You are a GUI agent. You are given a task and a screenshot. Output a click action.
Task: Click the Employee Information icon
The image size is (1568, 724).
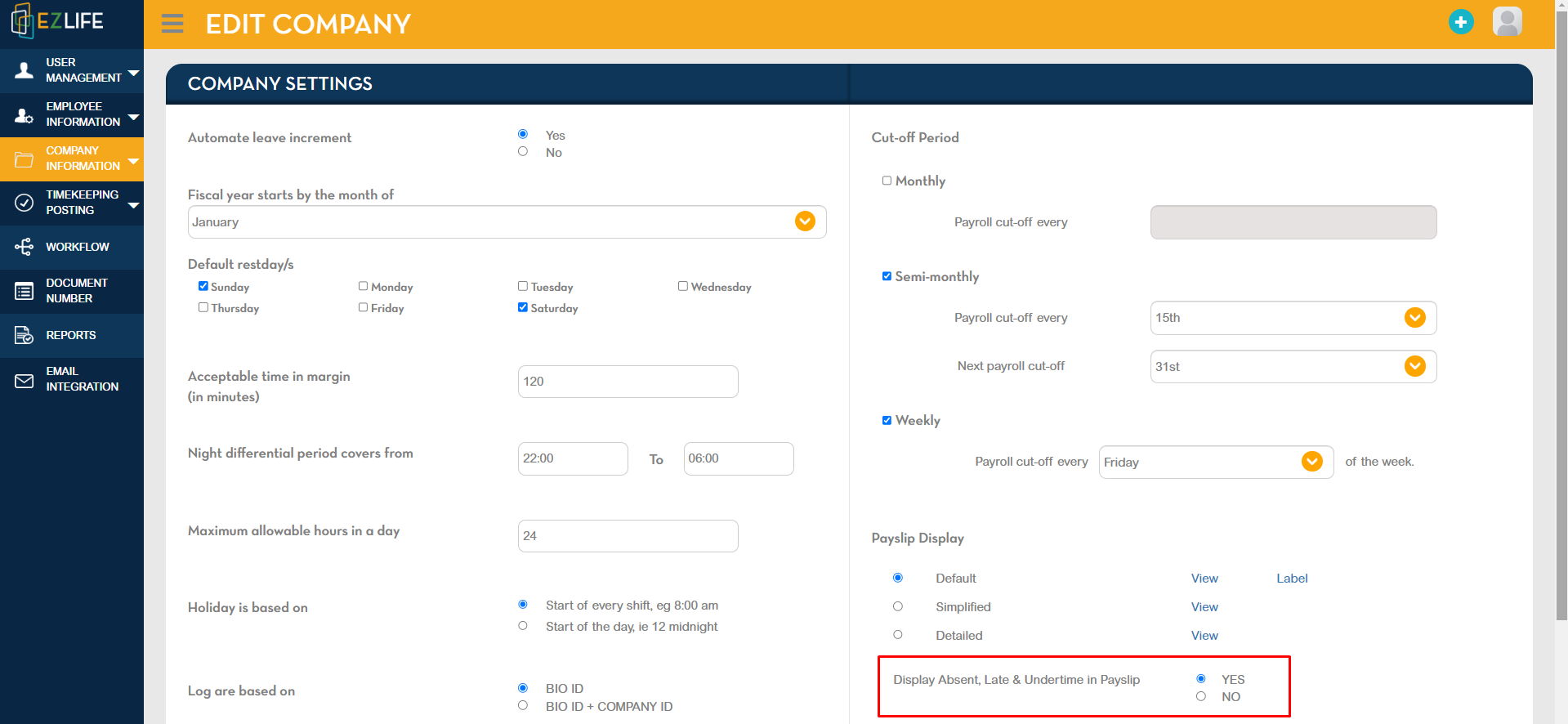click(x=25, y=114)
